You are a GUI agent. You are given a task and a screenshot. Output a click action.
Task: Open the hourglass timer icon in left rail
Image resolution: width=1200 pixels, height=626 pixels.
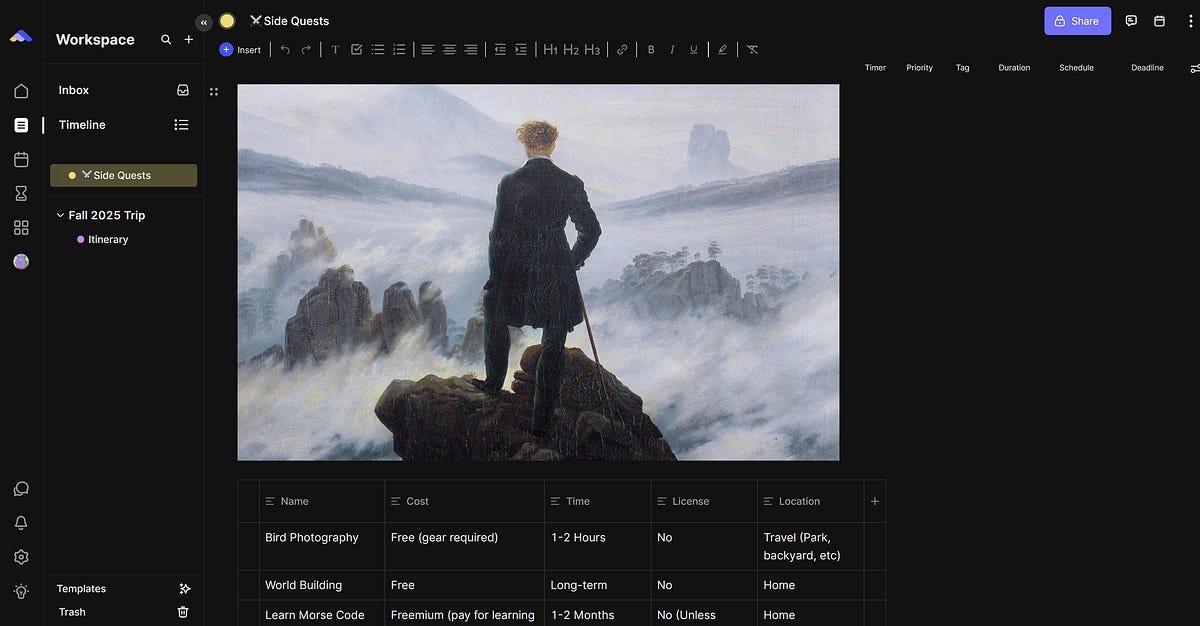coord(21,193)
